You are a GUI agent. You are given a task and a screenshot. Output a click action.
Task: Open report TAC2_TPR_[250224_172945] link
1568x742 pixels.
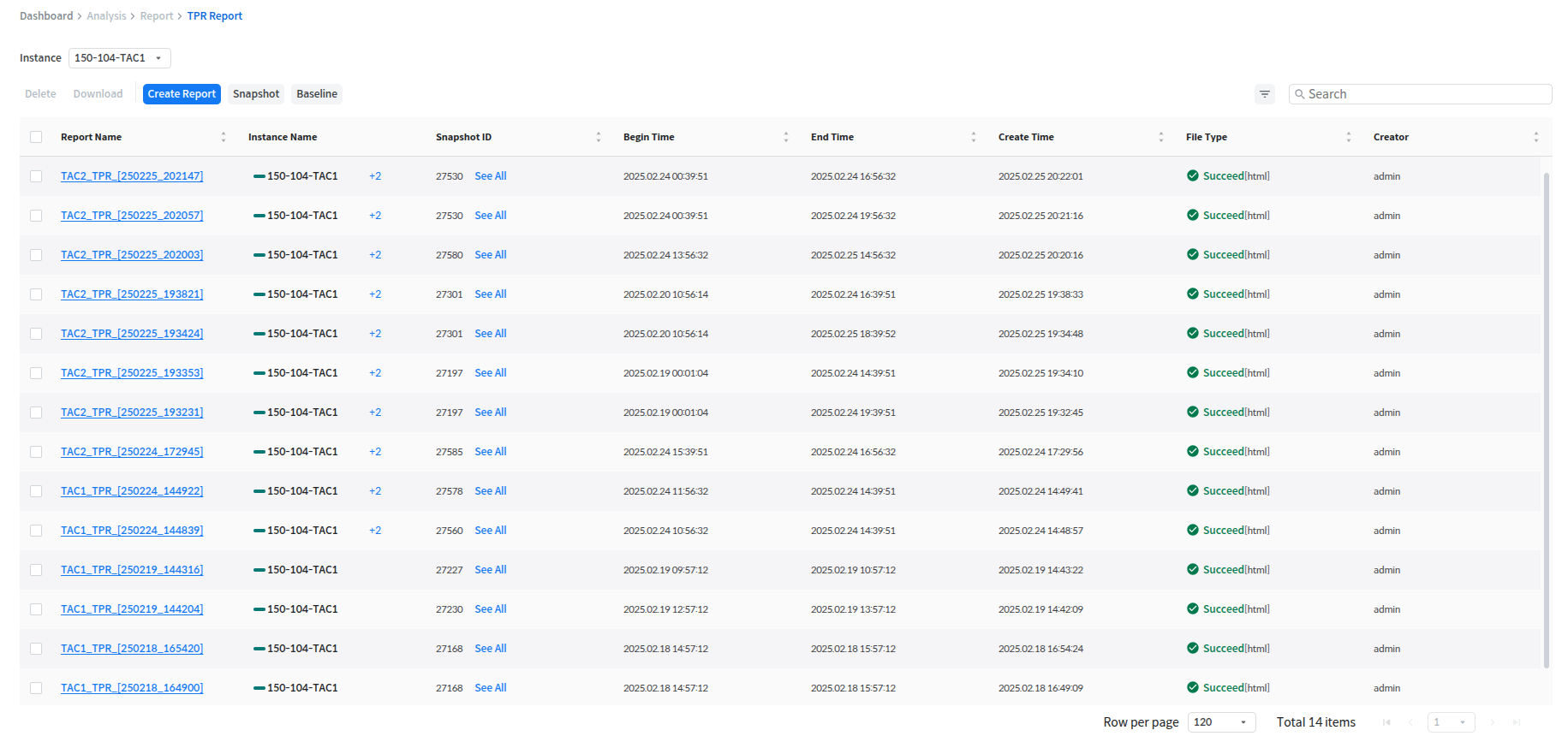132,452
